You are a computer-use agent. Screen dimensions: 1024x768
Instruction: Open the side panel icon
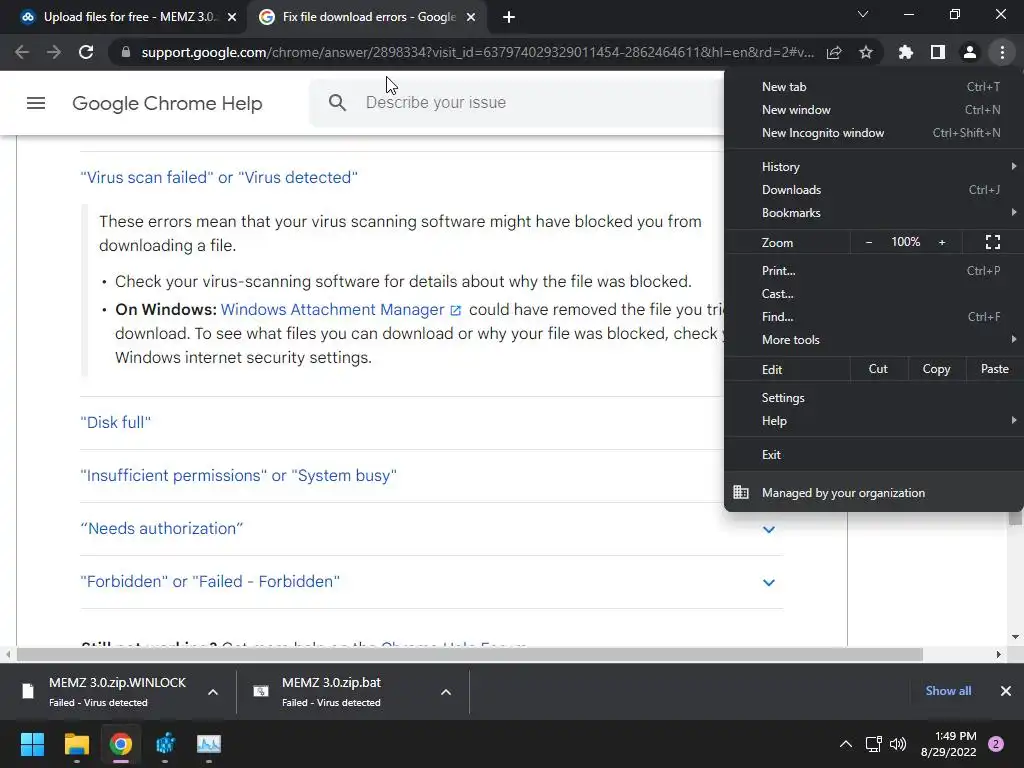click(x=938, y=52)
